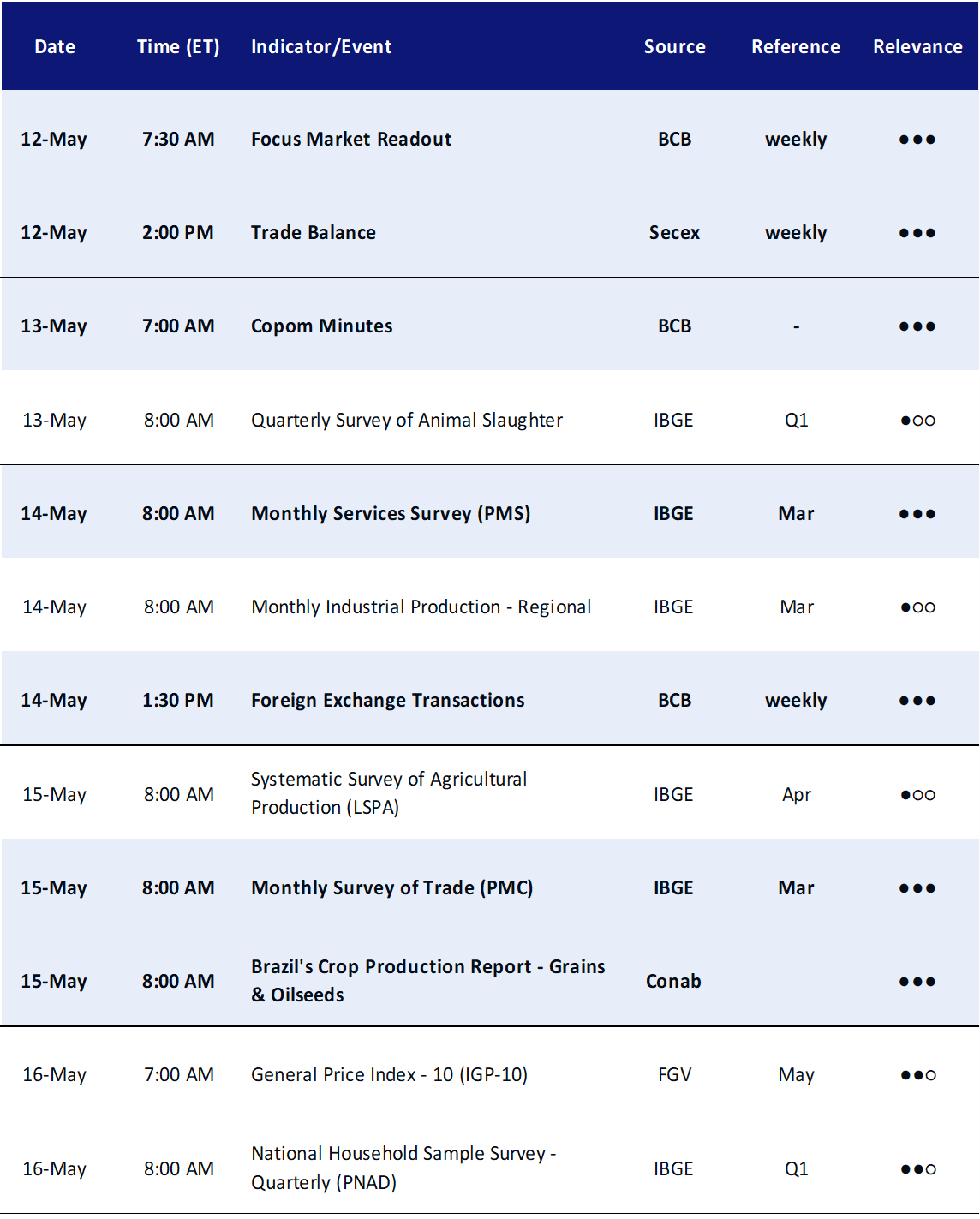Click relevance dots for Quarterly Survey of Animal Slaughter
The height and width of the screenshot is (1219, 980).
click(917, 421)
